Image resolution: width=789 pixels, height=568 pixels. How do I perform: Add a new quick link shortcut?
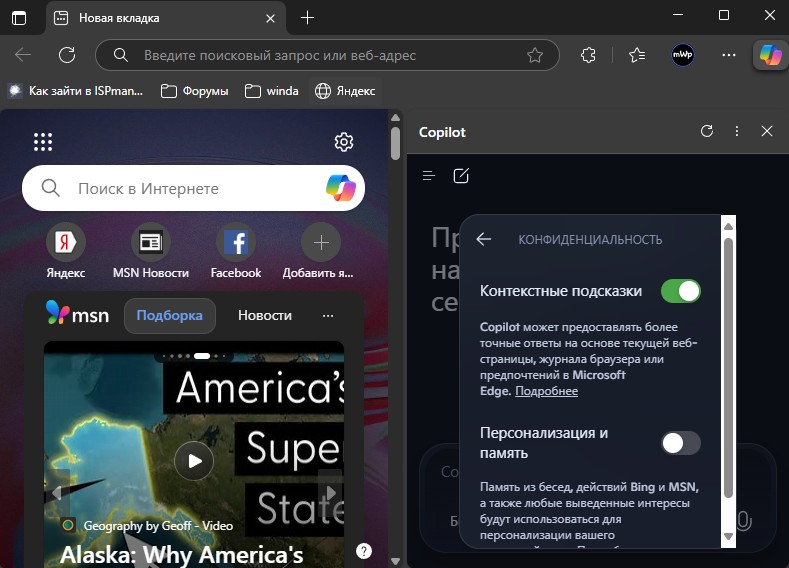point(321,251)
